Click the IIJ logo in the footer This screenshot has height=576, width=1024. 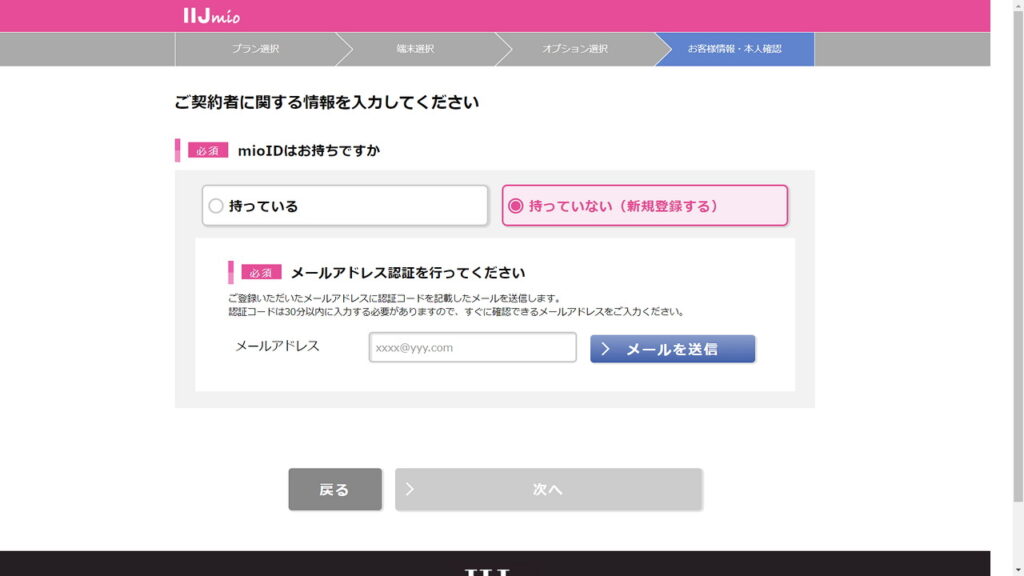click(488, 571)
